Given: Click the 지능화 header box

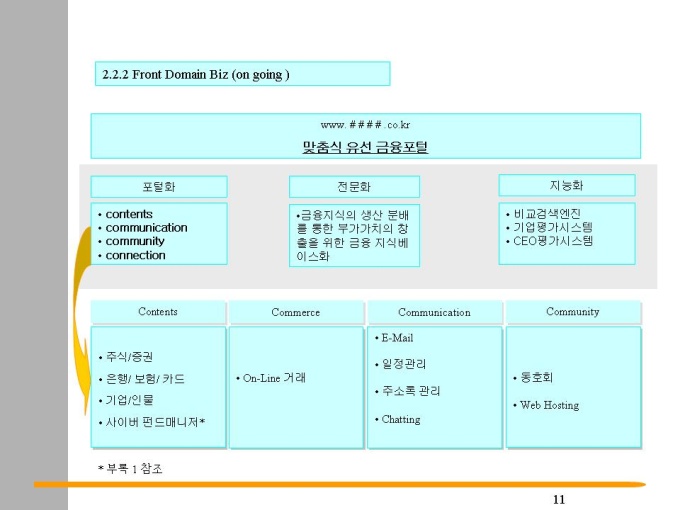Looking at the screenshot, I should click(x=567, y=186).
